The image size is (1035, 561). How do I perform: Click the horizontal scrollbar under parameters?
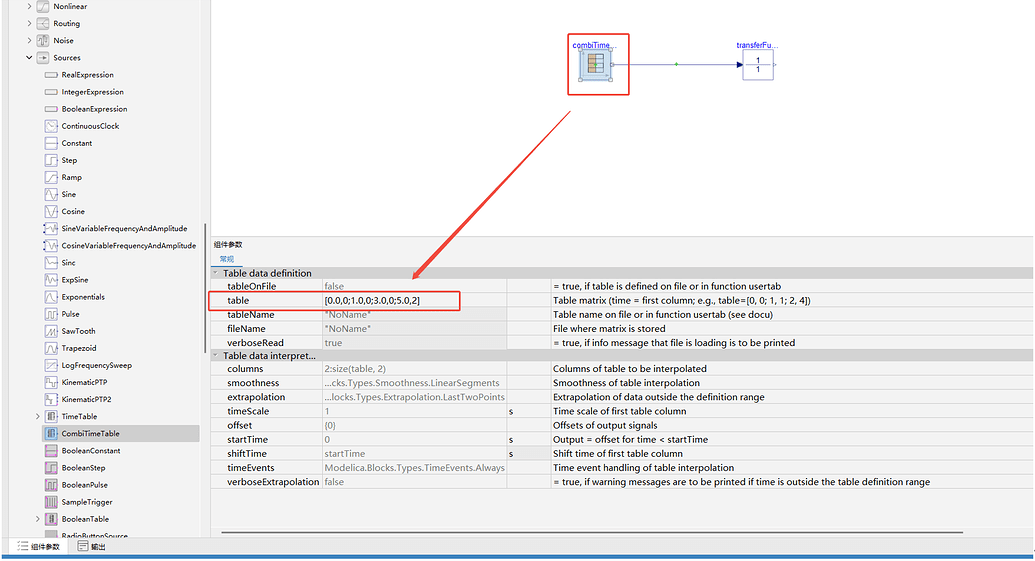(592, 532)
